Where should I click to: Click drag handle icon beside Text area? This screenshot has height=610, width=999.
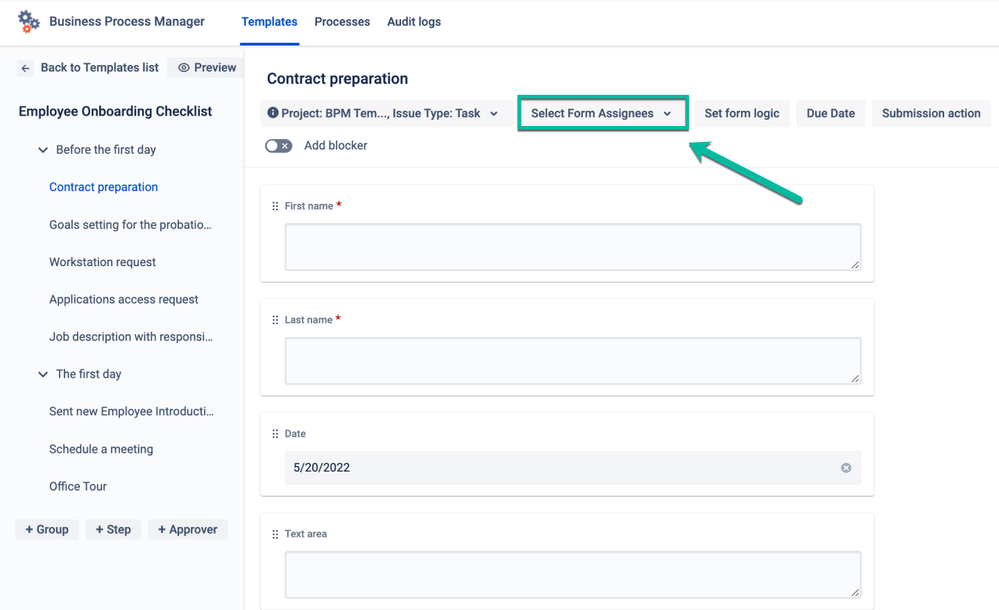pos(275,534)
